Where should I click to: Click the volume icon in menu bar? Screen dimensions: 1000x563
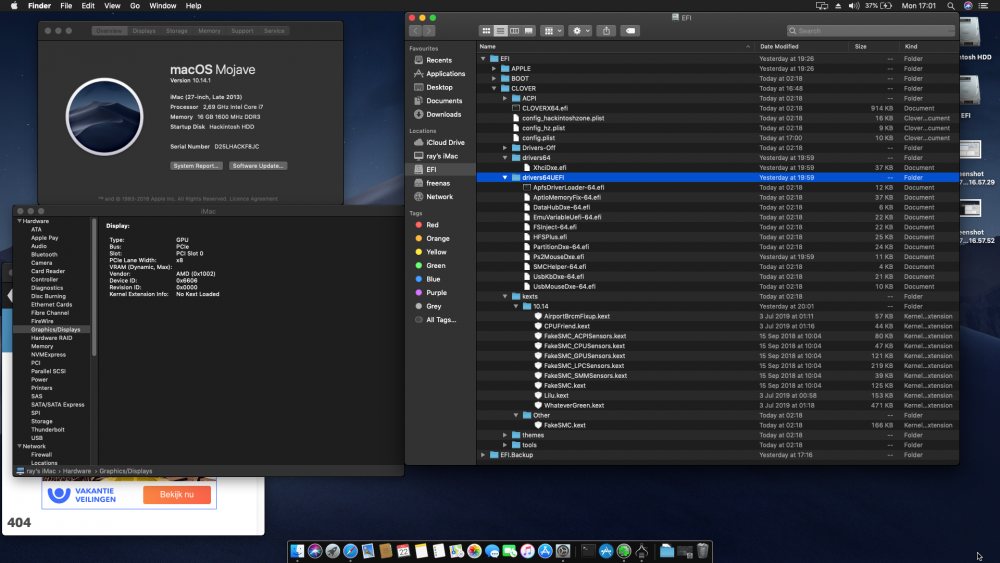pos(854,6)
